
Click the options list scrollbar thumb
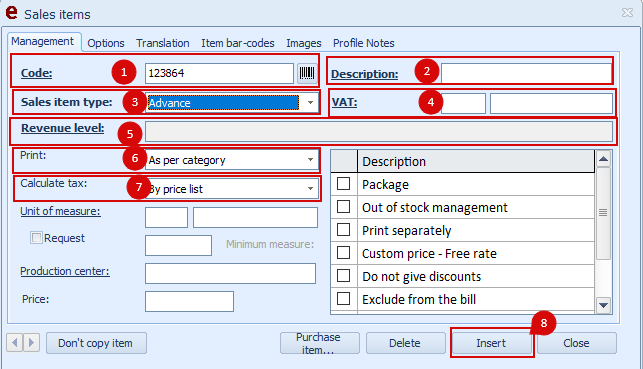click(603, 213)
